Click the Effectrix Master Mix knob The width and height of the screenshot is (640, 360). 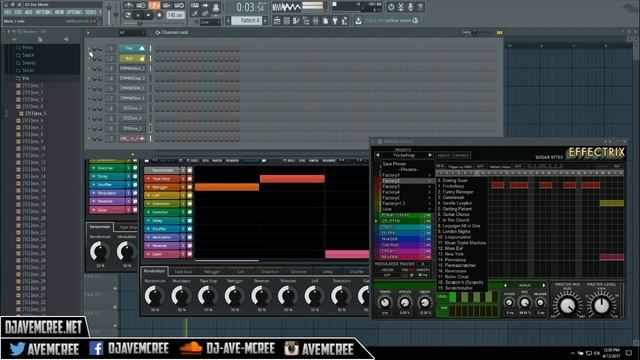pos(568,305)
